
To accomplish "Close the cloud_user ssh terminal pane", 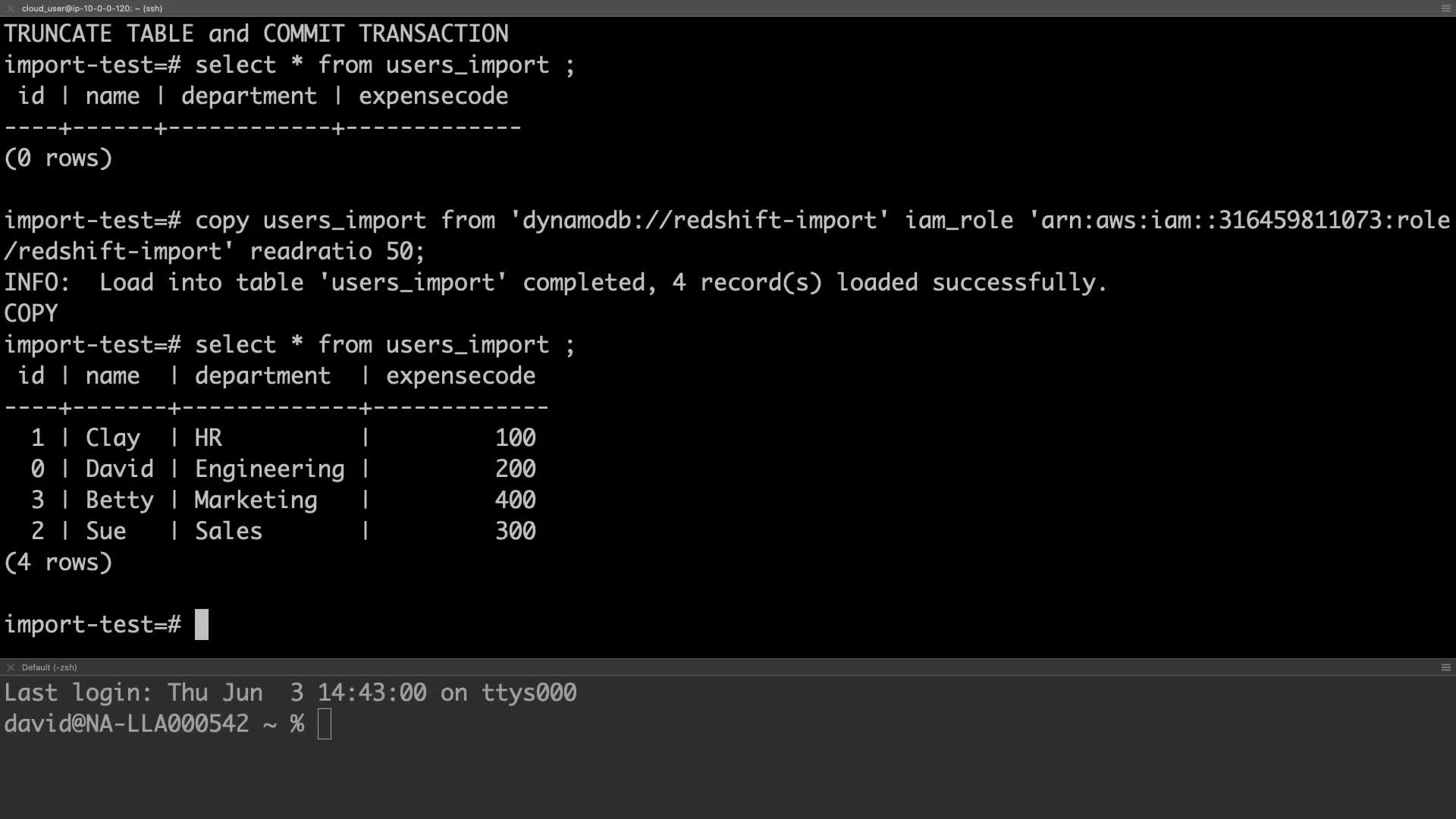I will [11, 8].
